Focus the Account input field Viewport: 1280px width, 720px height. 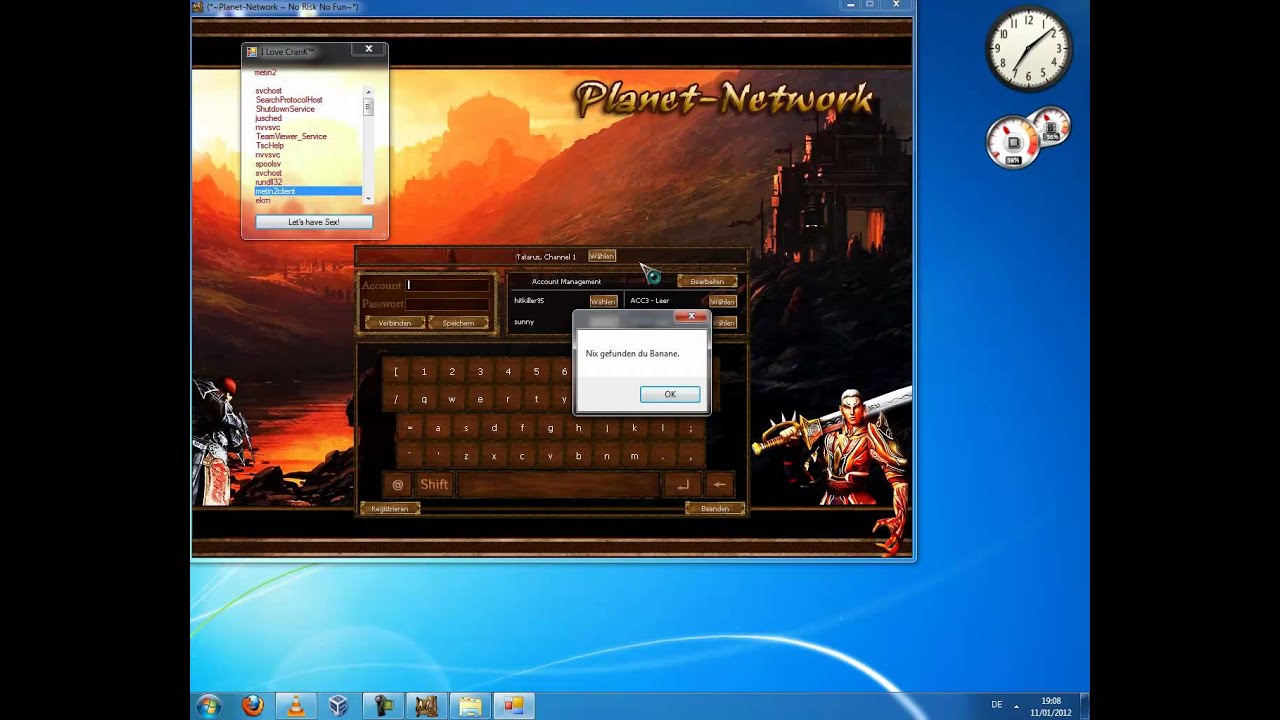pos(447,285)
